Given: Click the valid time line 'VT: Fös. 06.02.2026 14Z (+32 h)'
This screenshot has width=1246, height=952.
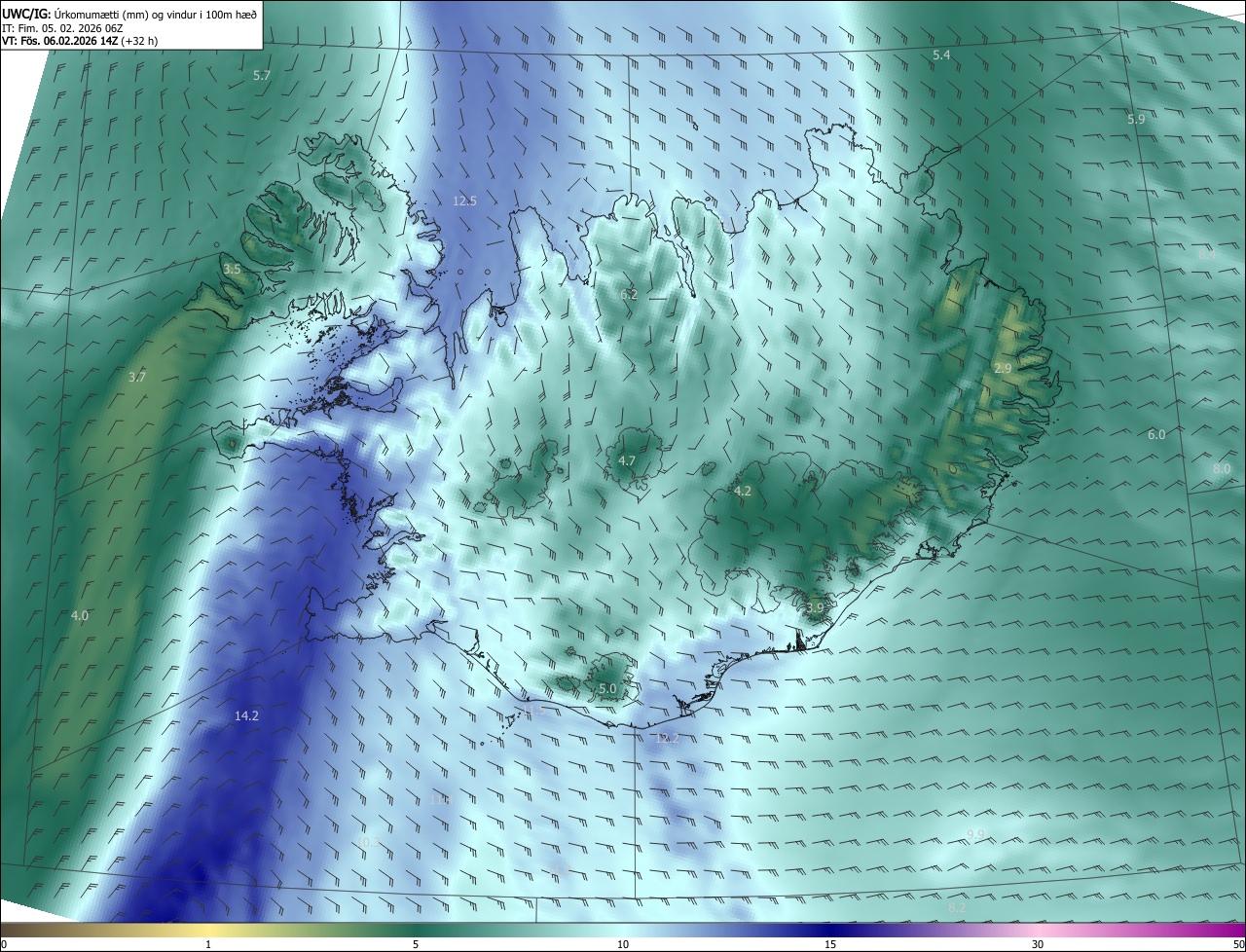Looking at the screenshot, I should [80, 41].
